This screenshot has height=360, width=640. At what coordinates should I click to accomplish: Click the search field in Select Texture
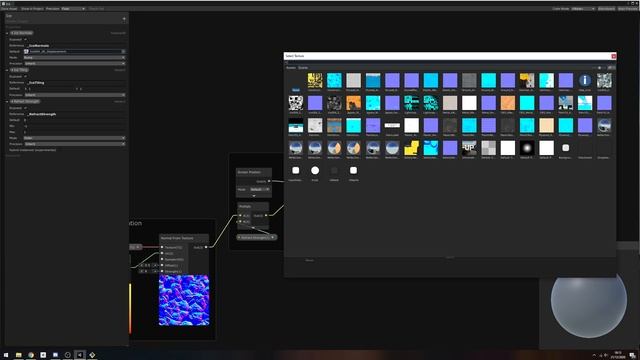click(449, 62)
